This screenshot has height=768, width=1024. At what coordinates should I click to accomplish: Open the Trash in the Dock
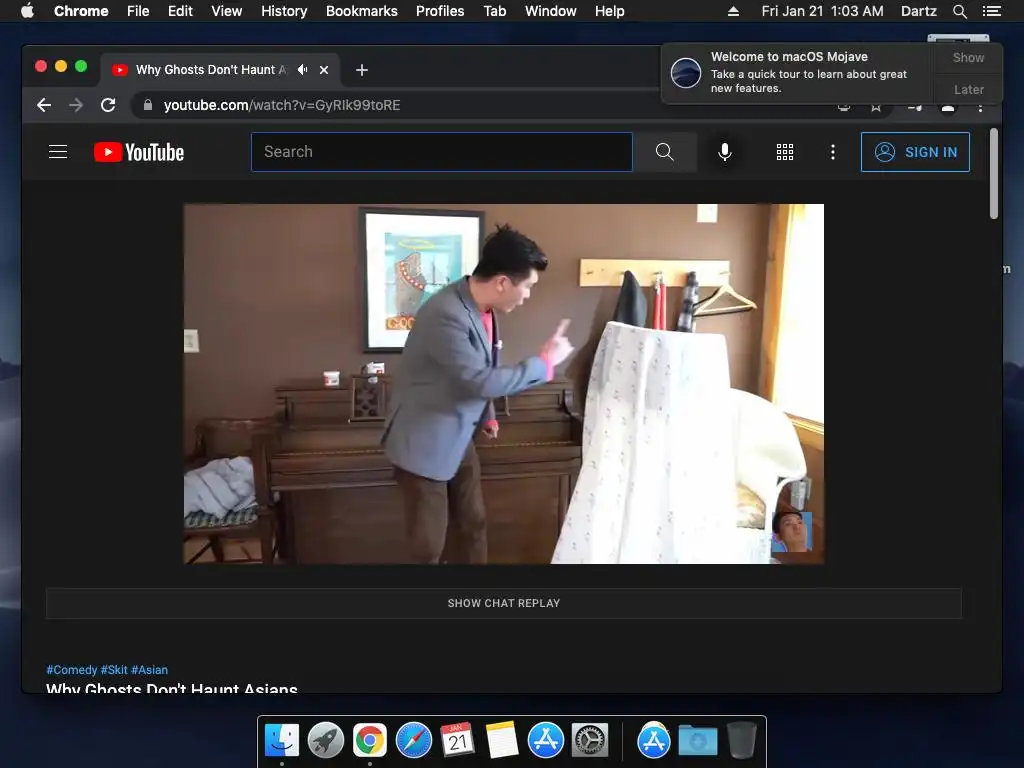[741, 741]
